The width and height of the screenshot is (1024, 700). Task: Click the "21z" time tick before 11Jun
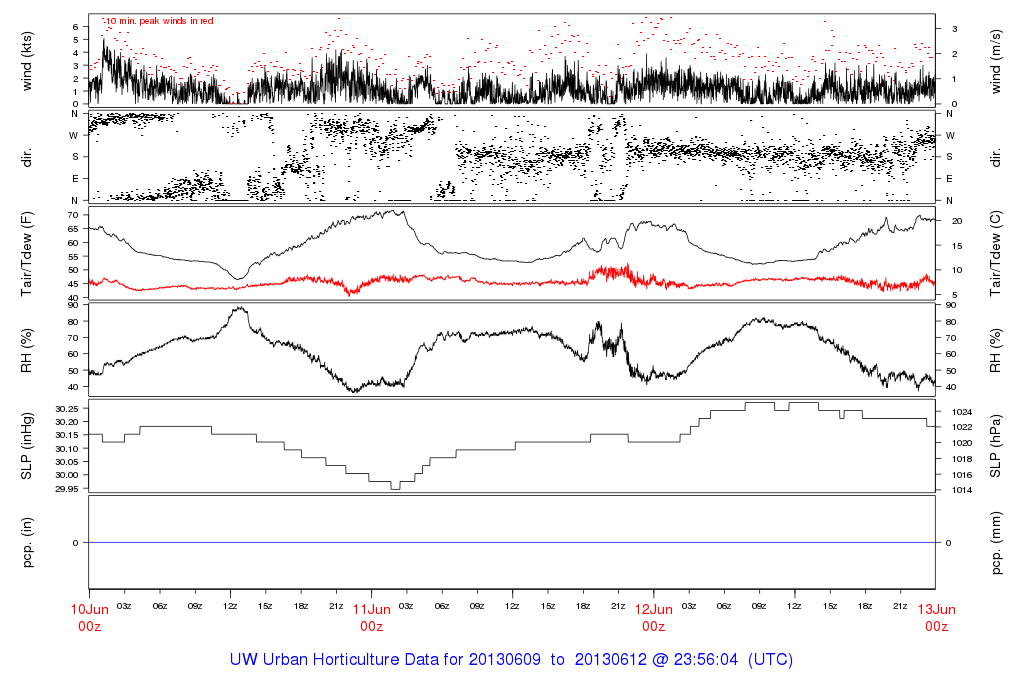(336, 606)
